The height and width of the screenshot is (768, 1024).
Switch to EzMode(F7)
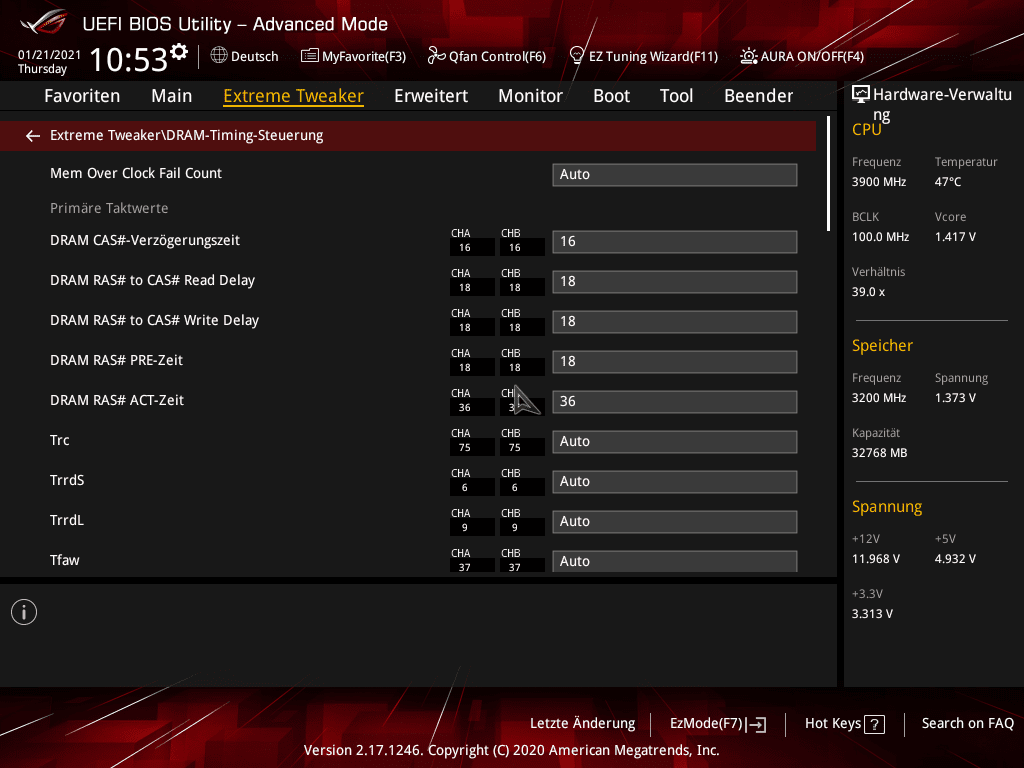pyautogui.click(x=718, y=724)
